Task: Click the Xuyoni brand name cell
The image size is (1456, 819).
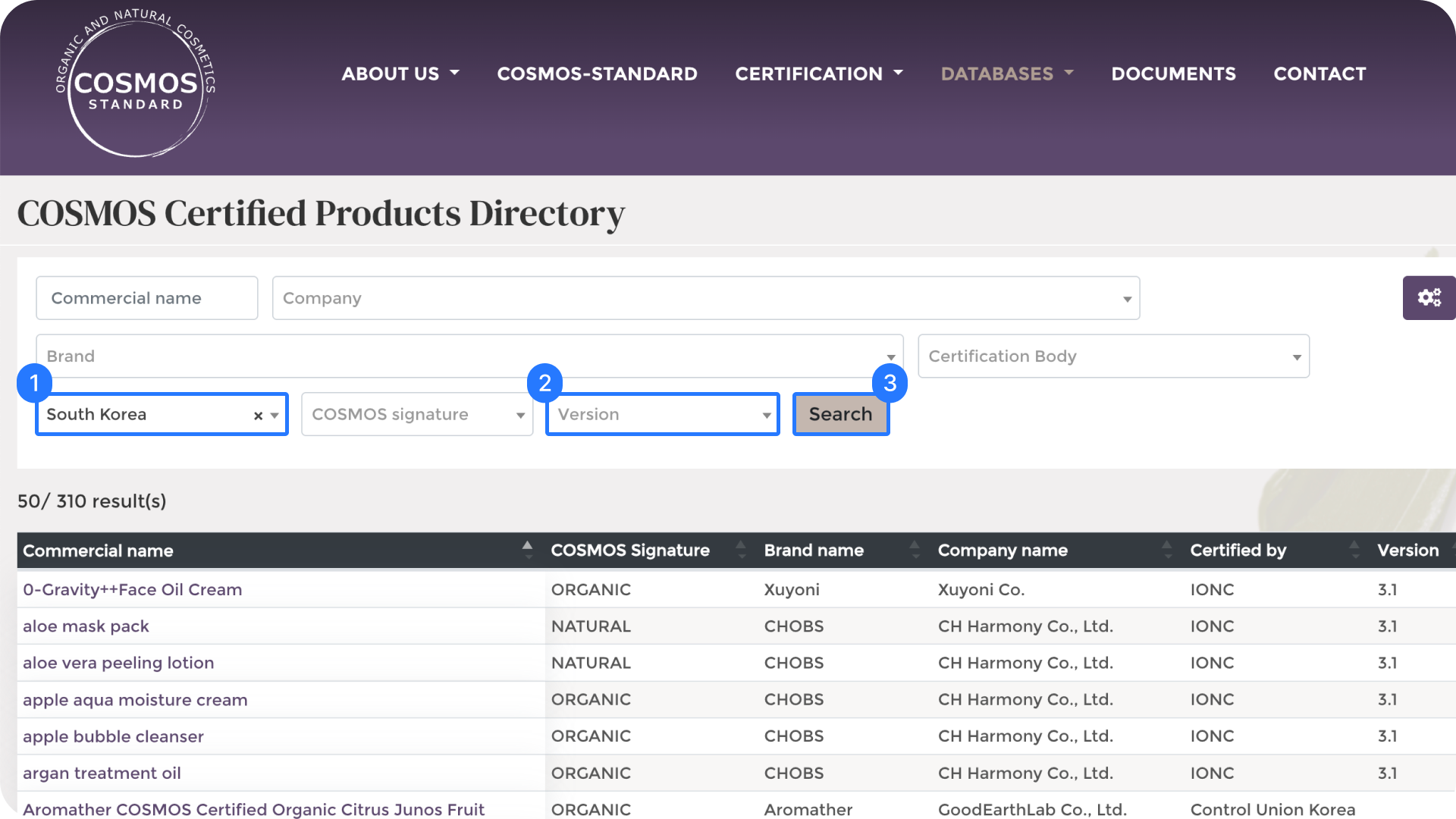Action: click(792, 590)
